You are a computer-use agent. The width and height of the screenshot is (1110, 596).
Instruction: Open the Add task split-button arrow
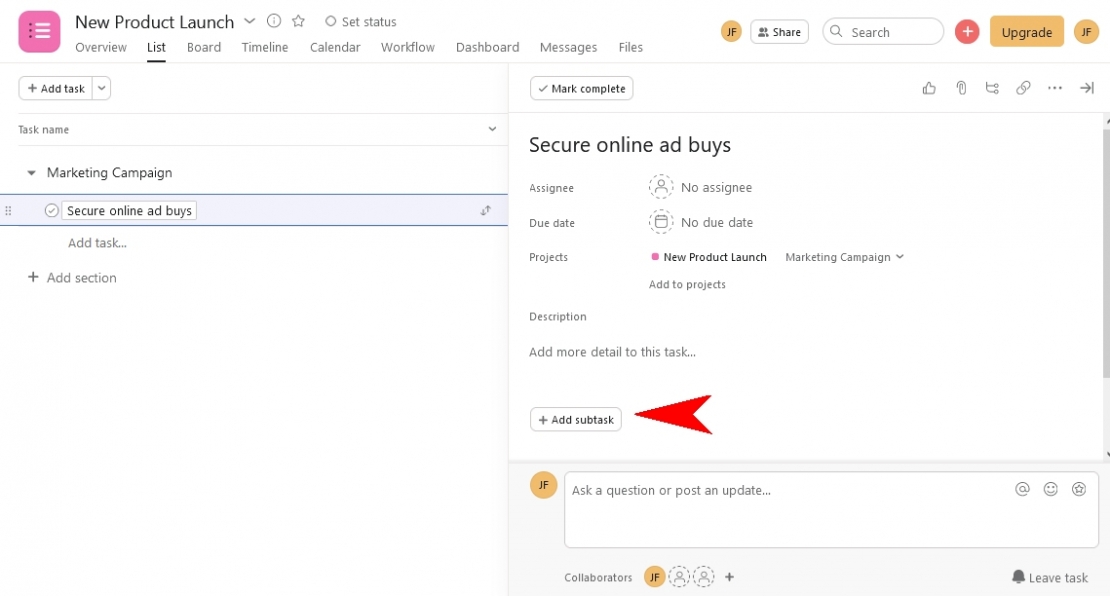pyautogui.click(x=101, y=88)
